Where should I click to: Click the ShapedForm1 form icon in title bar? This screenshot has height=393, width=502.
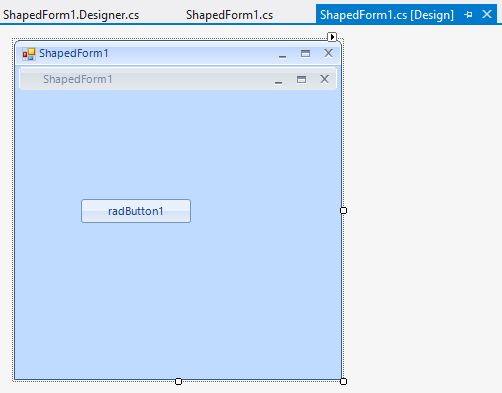pos(29,54)
